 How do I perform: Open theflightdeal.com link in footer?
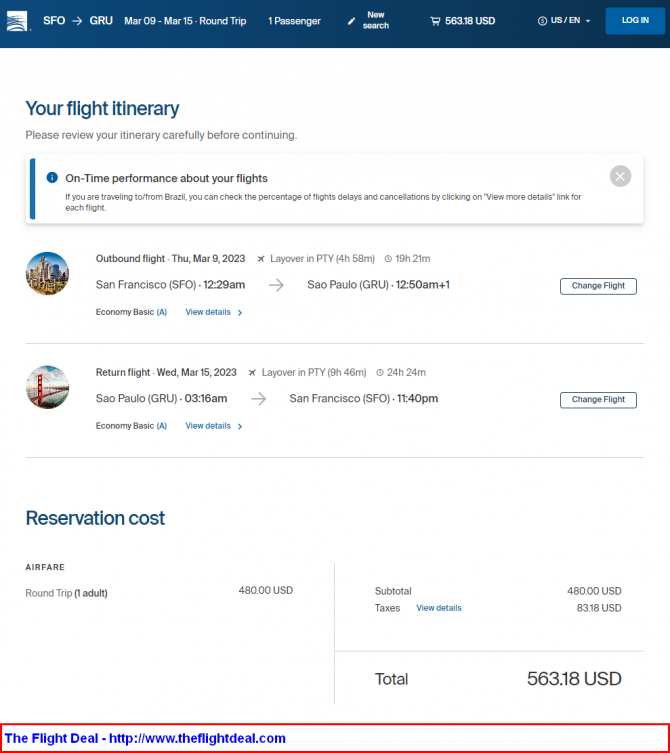(x=197, y=738)
